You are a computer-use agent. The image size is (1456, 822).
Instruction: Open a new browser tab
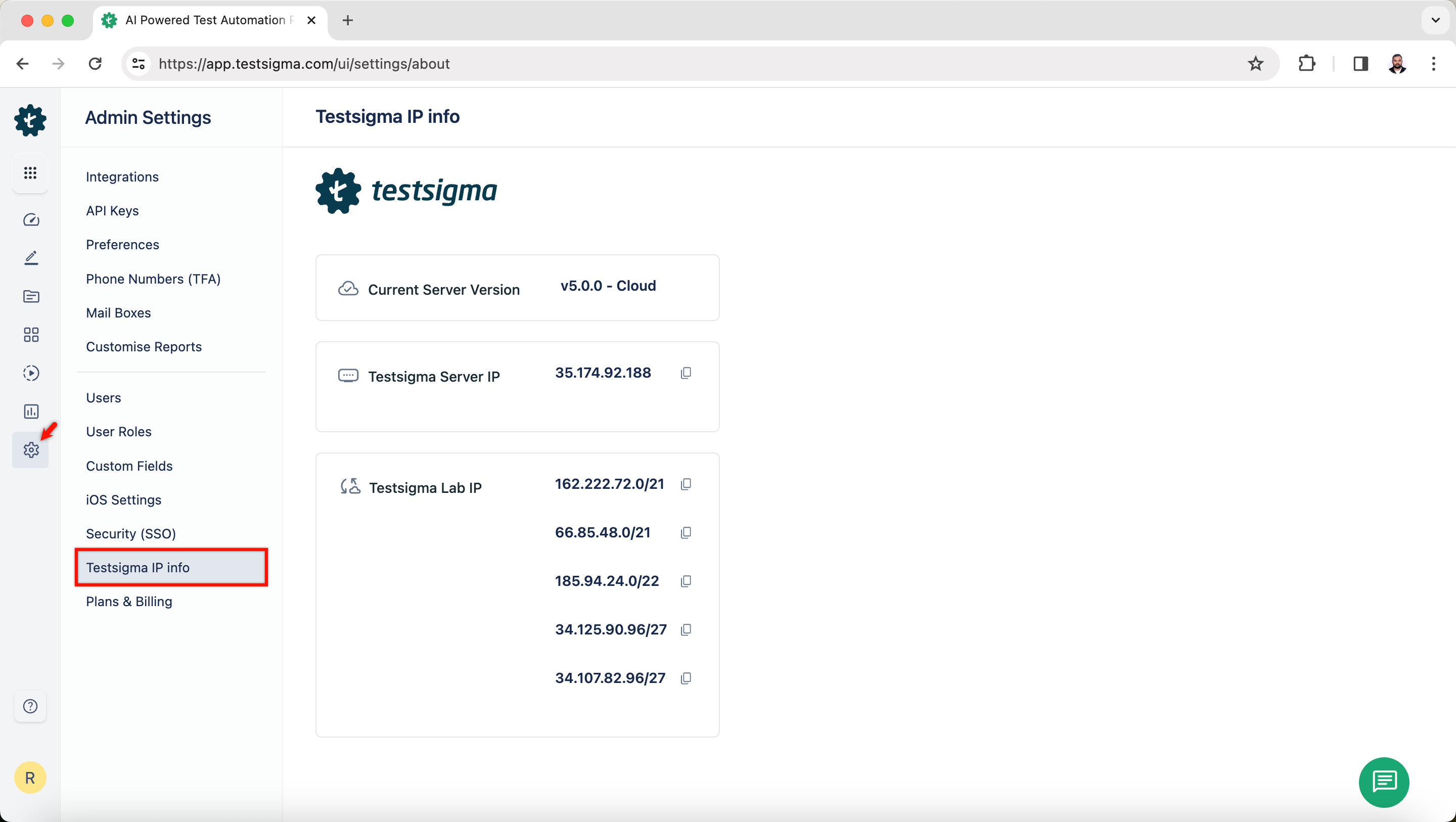coord(348,21)
